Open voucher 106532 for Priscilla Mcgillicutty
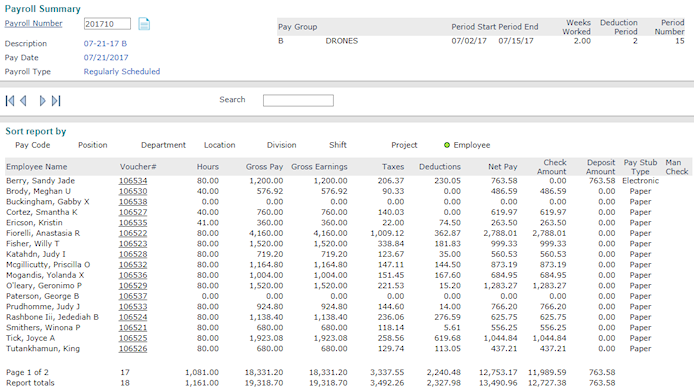 pyautogui.click(x=133, y=265)
